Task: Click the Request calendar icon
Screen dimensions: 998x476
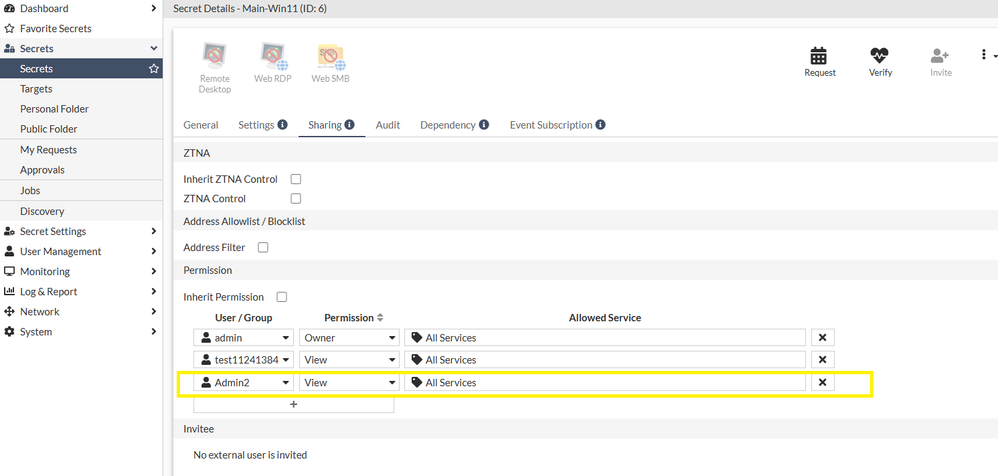Action: (820, 56)
